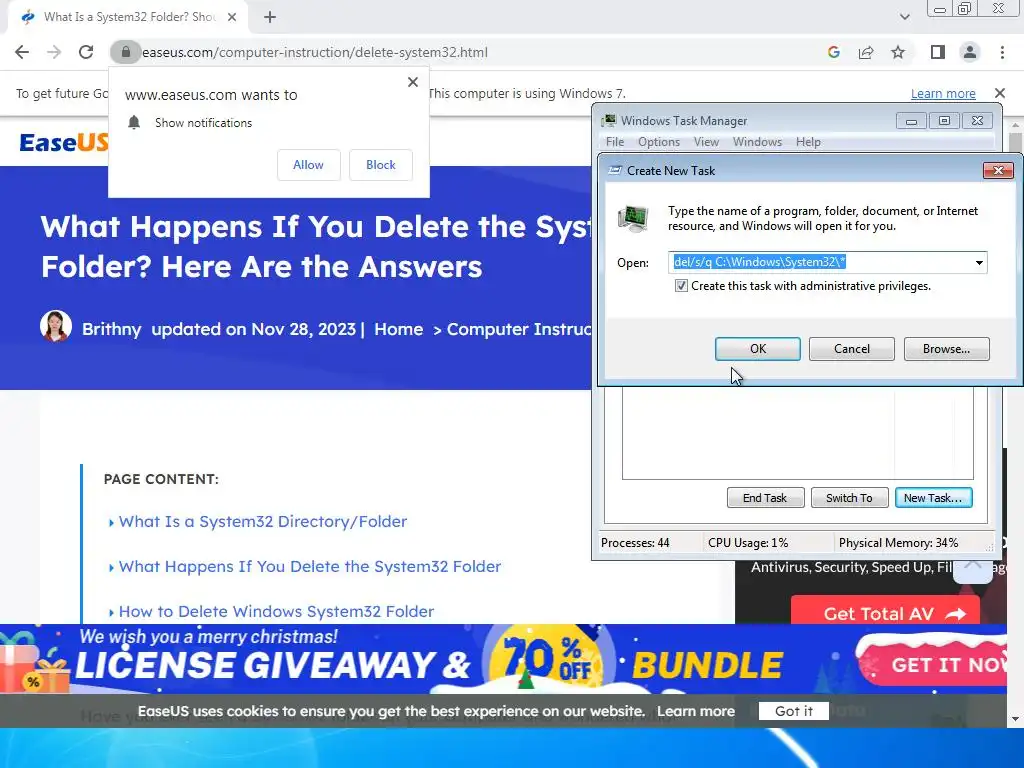
Task: Open How to Delete Windows System32 link
Action: click(x=276, y=612)
